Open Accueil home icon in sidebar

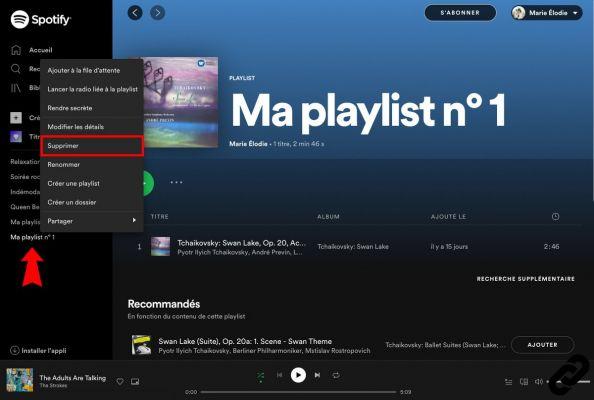click(16, 50)
